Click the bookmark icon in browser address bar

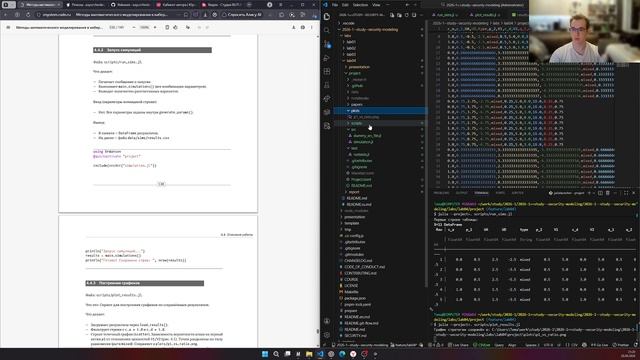(186, 15)
